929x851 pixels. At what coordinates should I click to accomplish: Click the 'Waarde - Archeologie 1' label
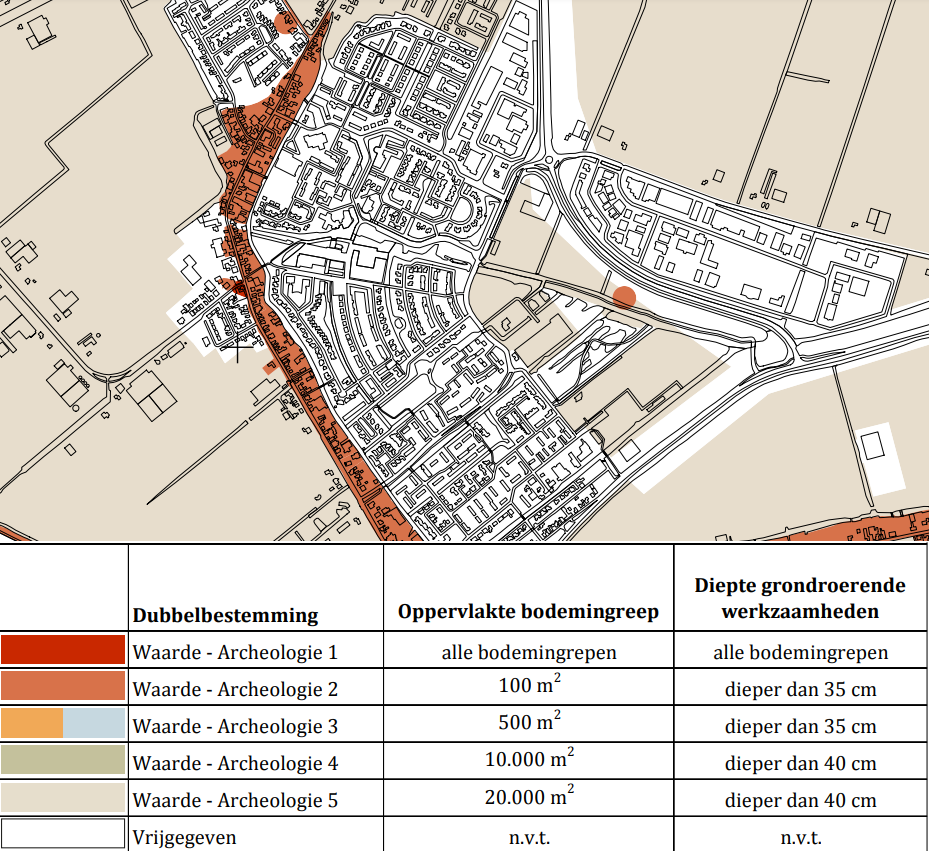(x=235, y=652)
